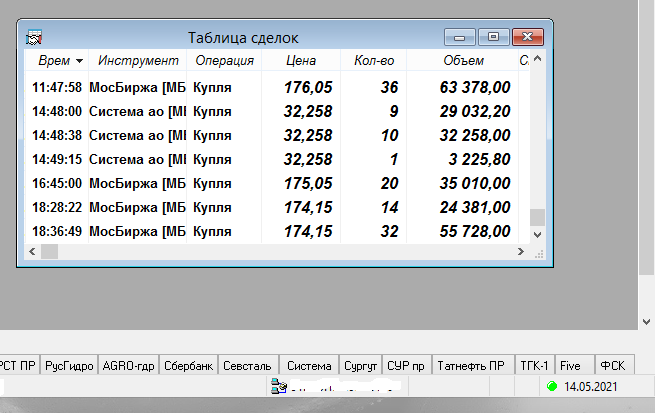The width and height of the screenshot is (666, 413).
Task: Open the AGRO-гдр tab
Action: click(128, 365)
